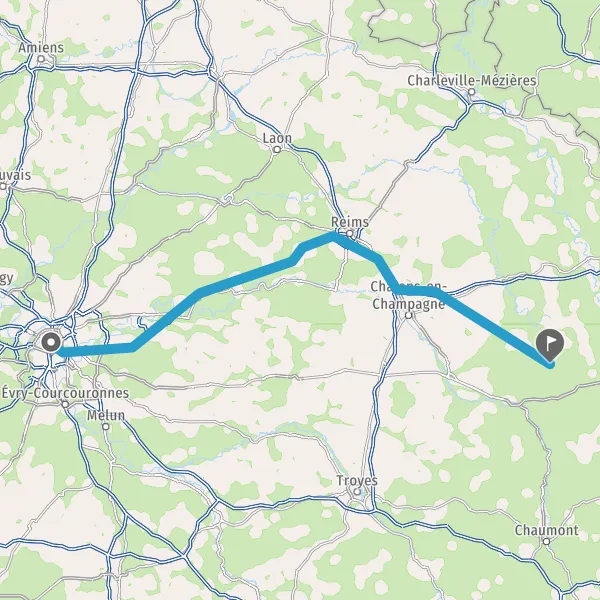Click the destination flag marker
This screenshot has width=600, height=600.
pos(550,345)
